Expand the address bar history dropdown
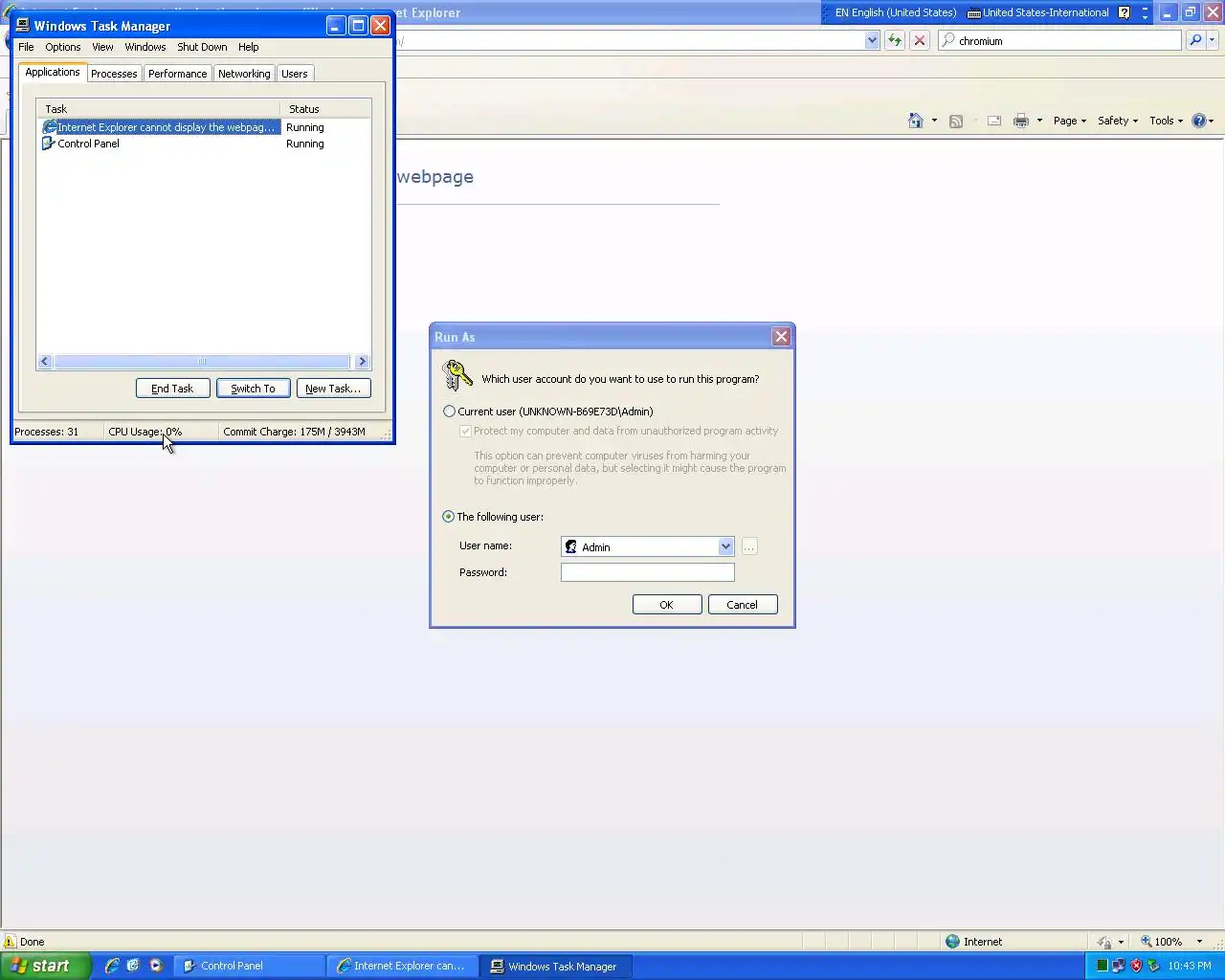 872,40
